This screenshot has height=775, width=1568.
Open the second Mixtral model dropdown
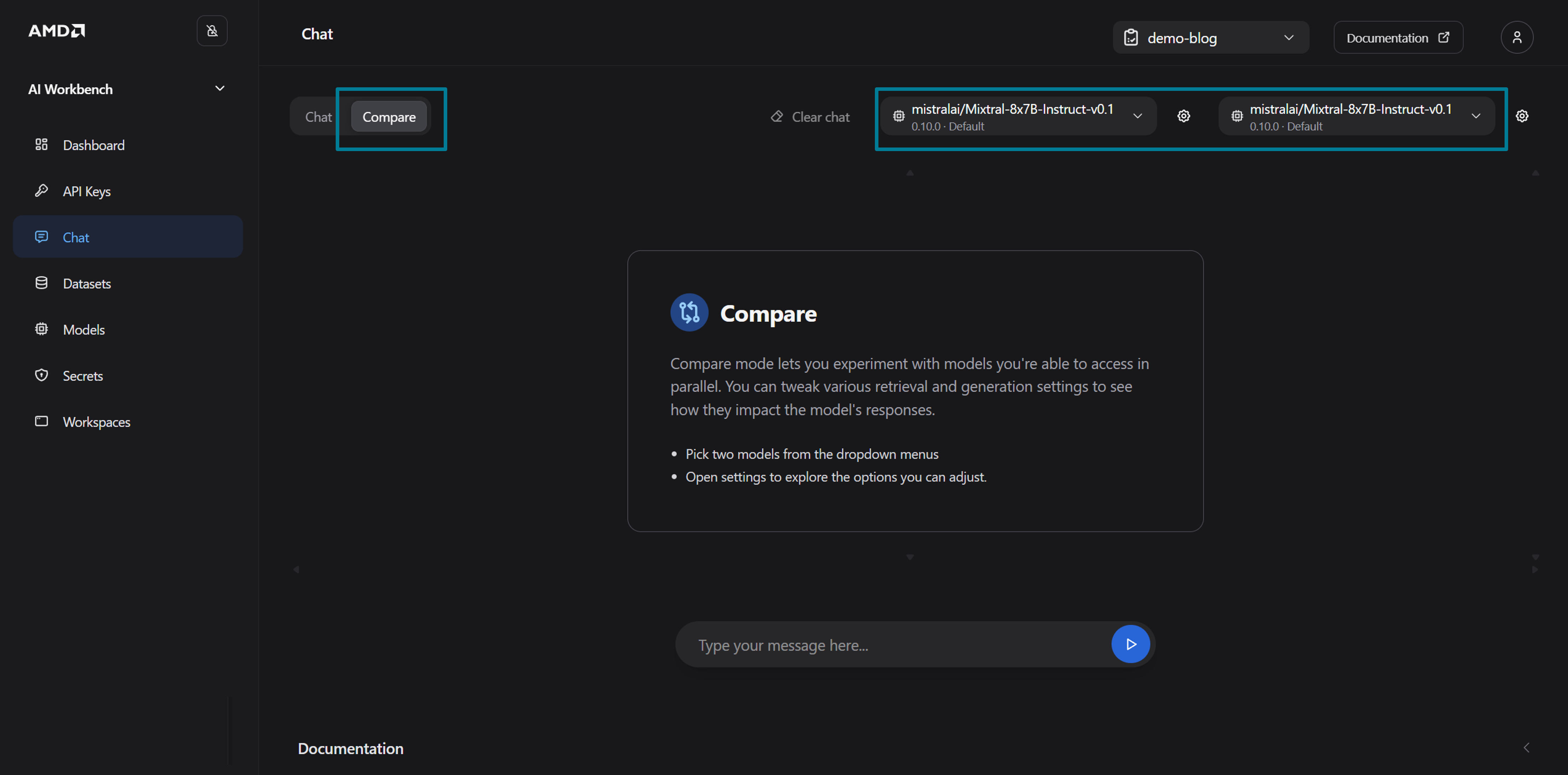click(1356, 116)
